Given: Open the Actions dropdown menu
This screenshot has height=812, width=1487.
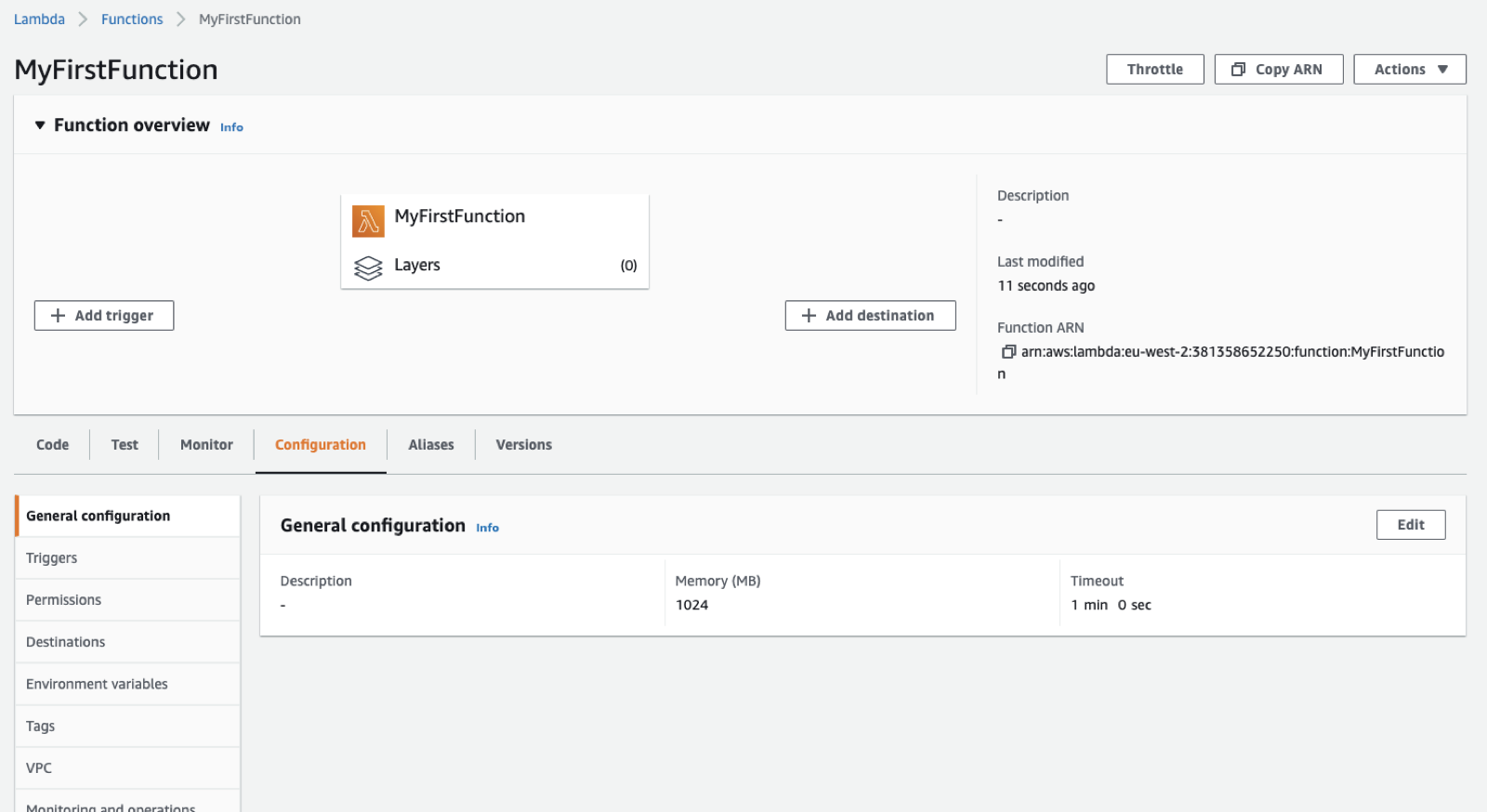Looking at the screenshot, I should (1409, 70).
